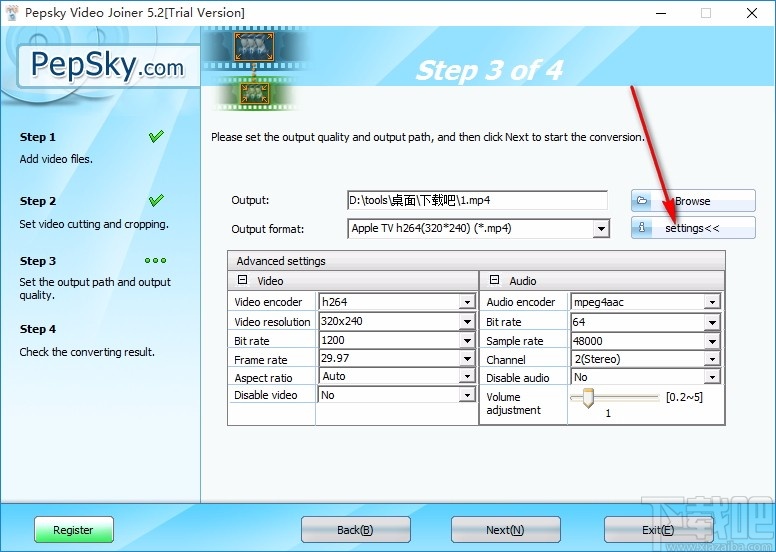Image resolution: width=776 pixels, height=552 pixels.
Task: Open the audio Bit rate dropdown
Action: click(712, 322)
